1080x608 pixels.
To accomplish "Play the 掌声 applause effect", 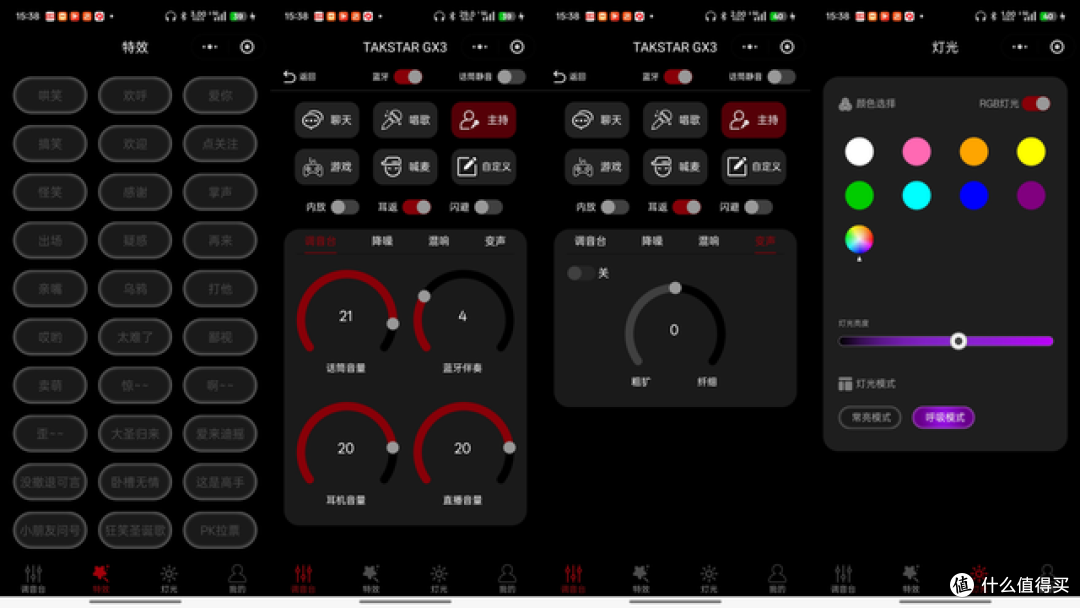I will pos(220,192).
